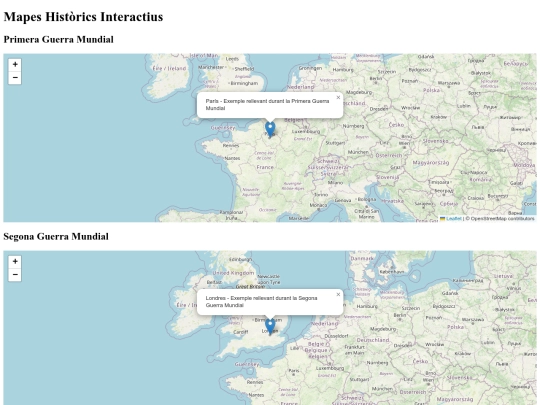The height and width of the screenshot is (405, 540).
Task: Close the Paris popup
Action: 338,97
